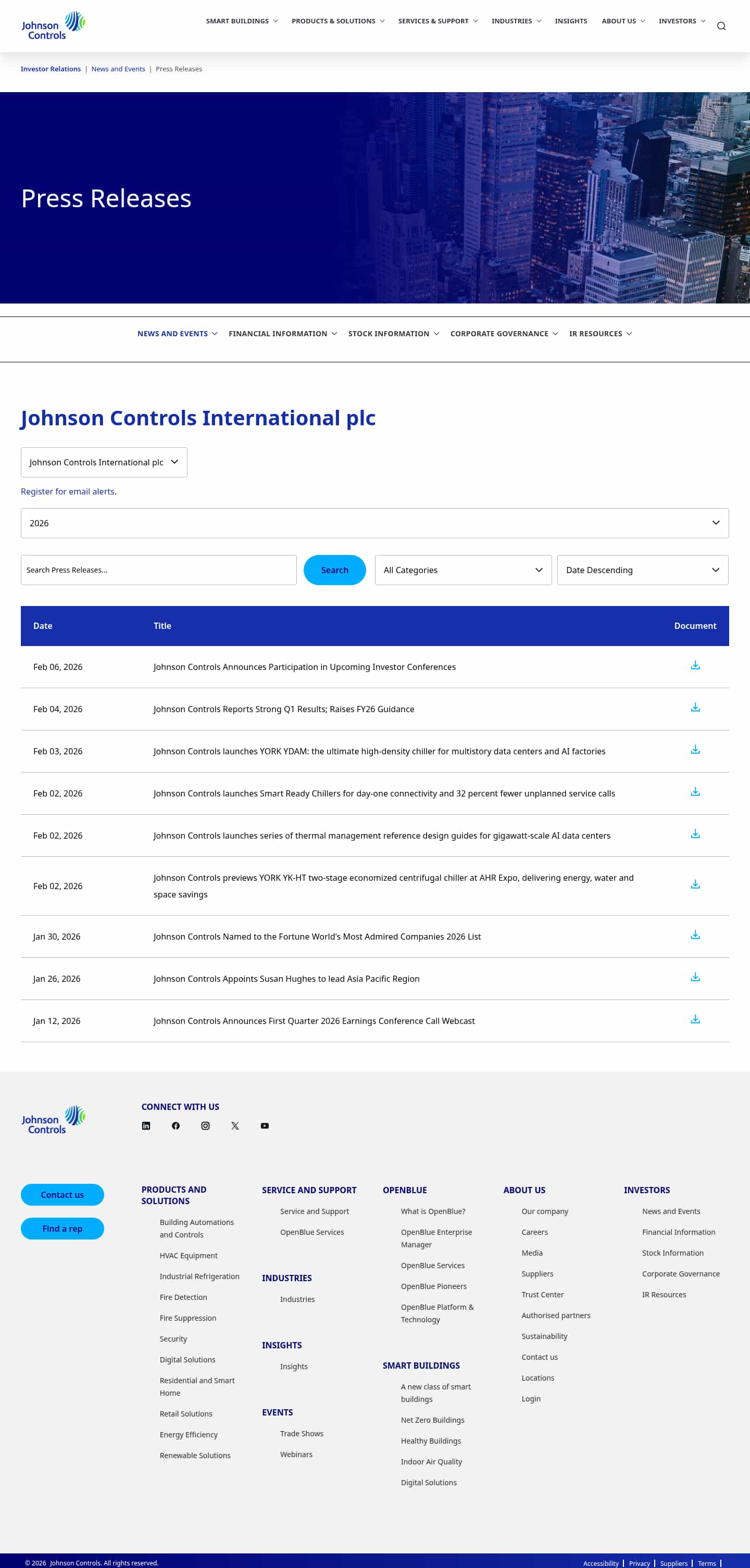Click the Search button

pyautogui.click(x=335, y=570)
